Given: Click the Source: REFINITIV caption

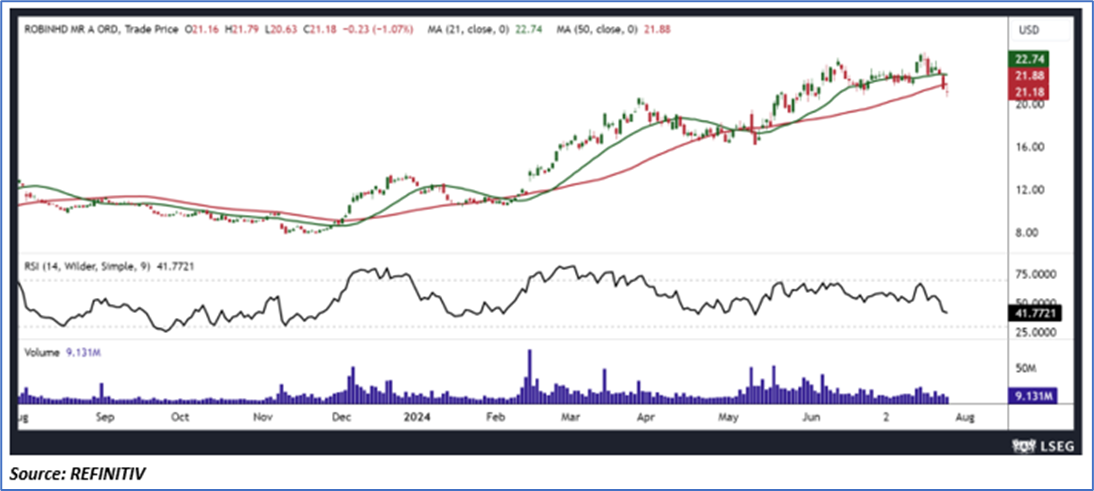Looking at the screenshot, I should tap(78, 474).
